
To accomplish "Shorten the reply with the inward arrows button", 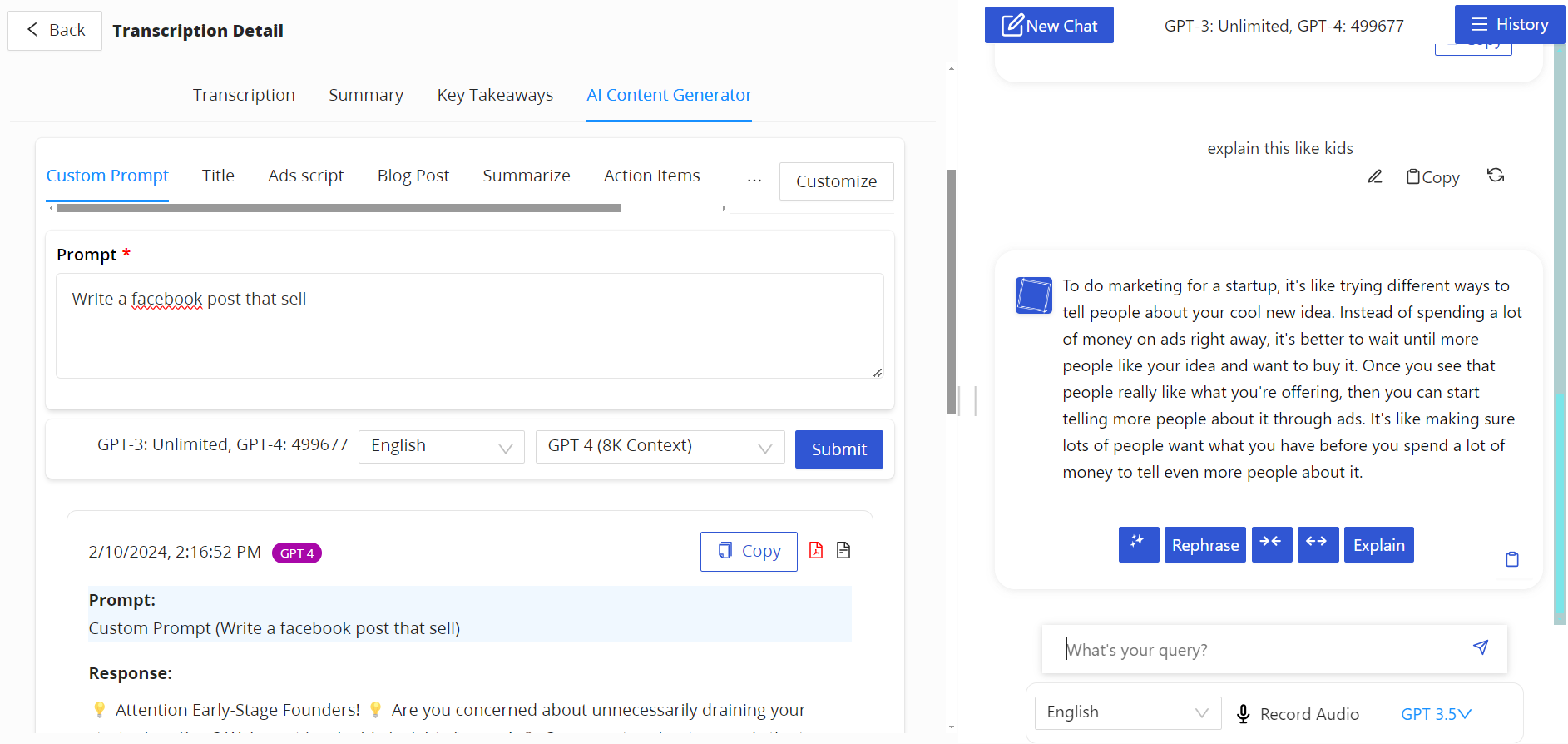I will [x=1272, y=545].
